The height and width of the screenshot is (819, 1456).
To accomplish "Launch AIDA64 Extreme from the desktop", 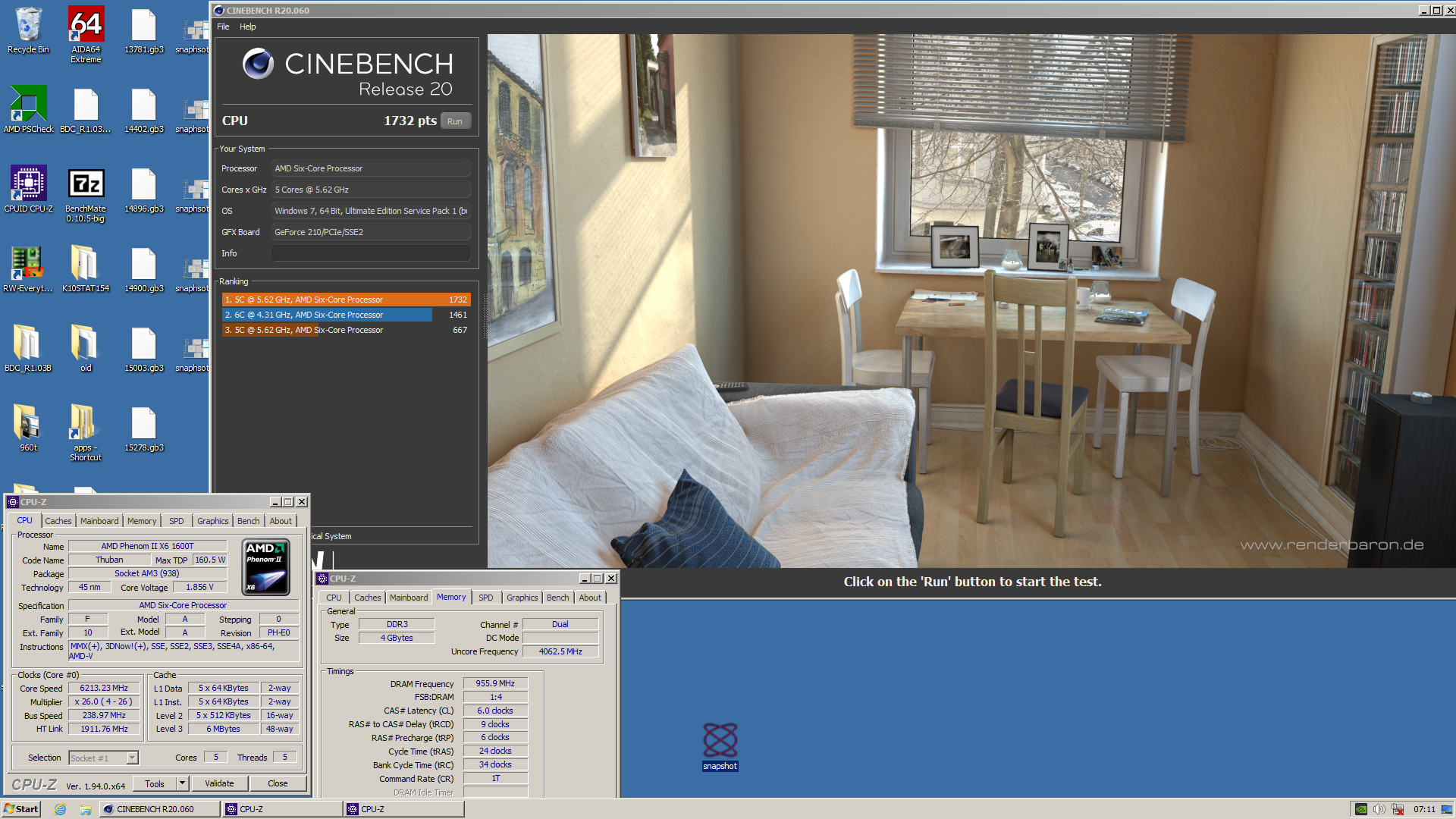I will (86, 34).
